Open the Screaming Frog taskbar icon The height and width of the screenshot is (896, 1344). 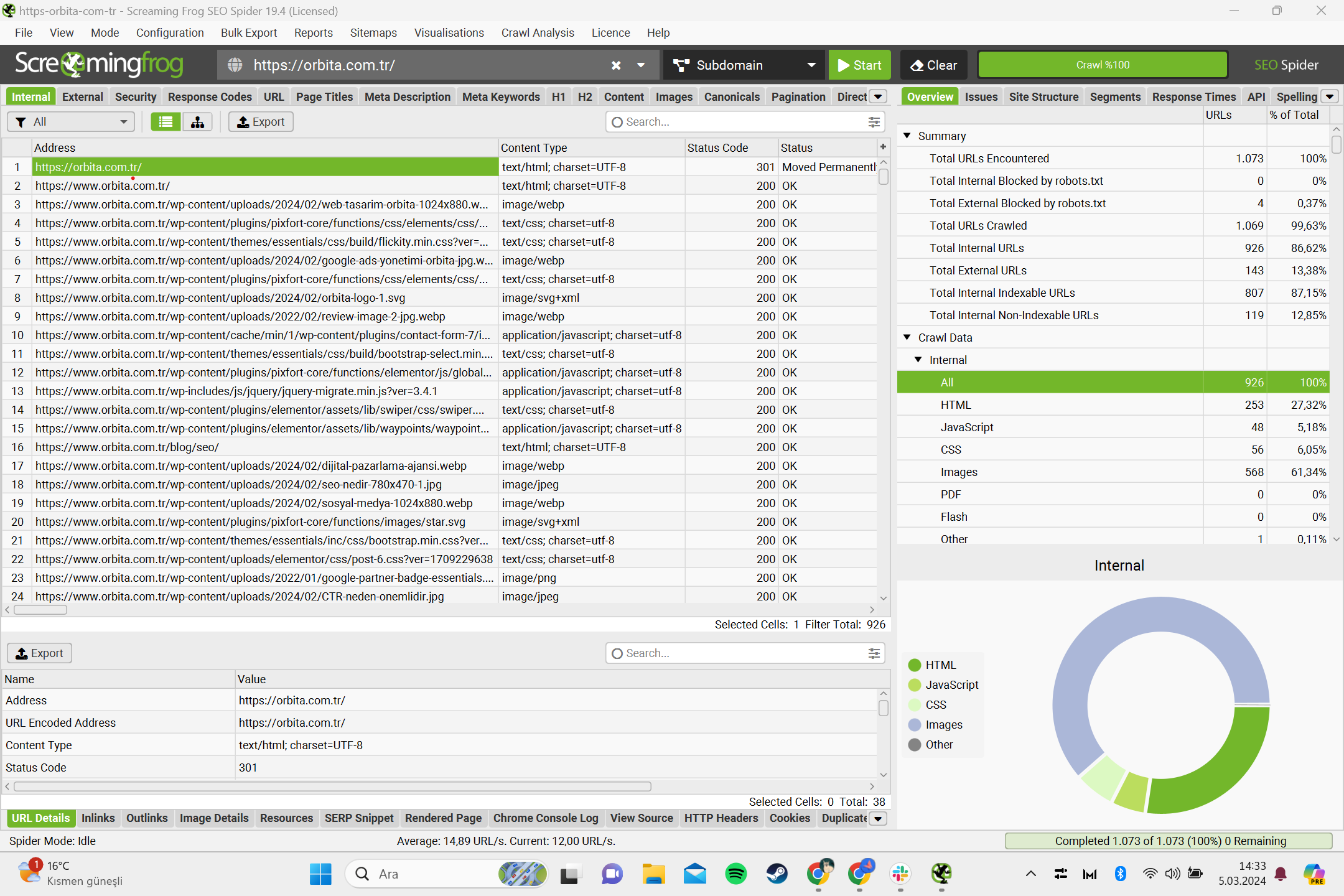click(941, 874)
